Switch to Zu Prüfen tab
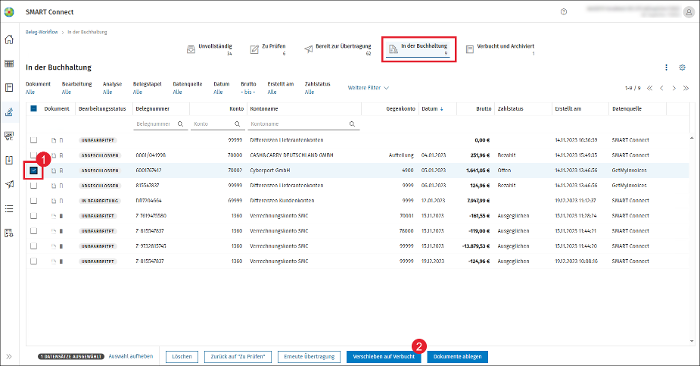 [268, 49]
